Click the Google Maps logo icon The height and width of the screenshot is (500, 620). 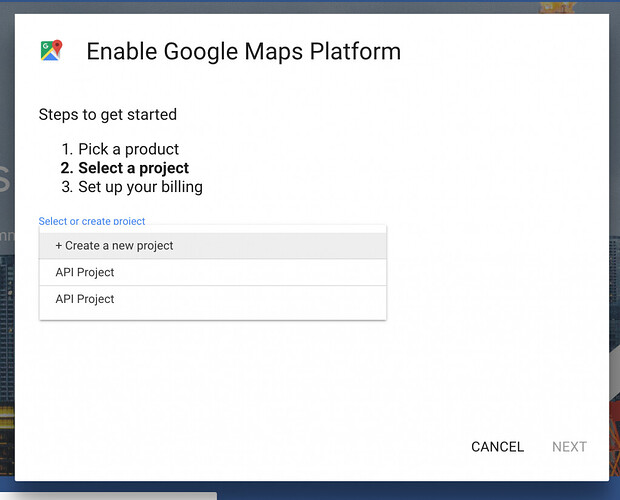[x=51, y=50]
